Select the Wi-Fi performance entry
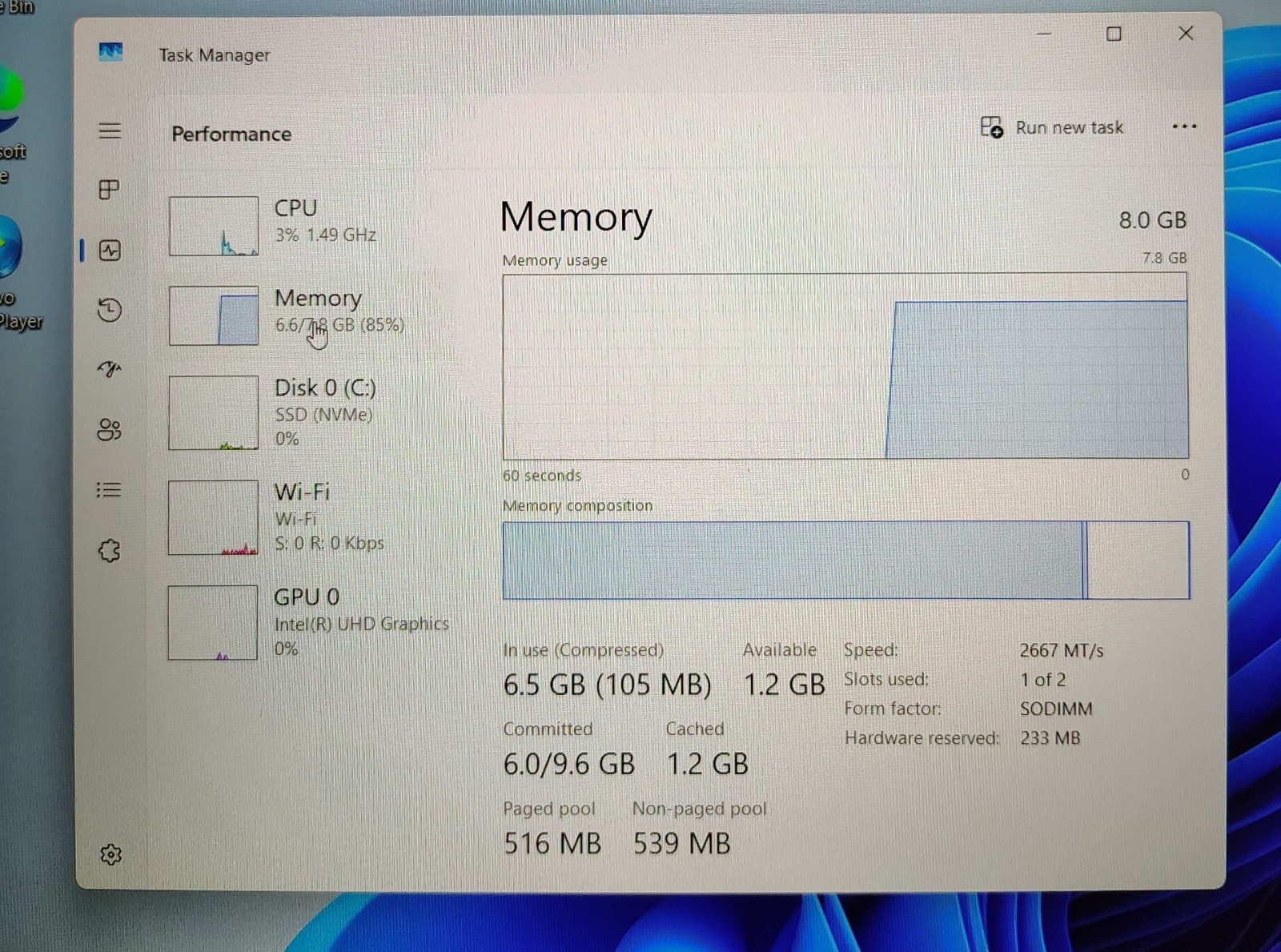Screen dimensions: 1281x952 [312, 518]
